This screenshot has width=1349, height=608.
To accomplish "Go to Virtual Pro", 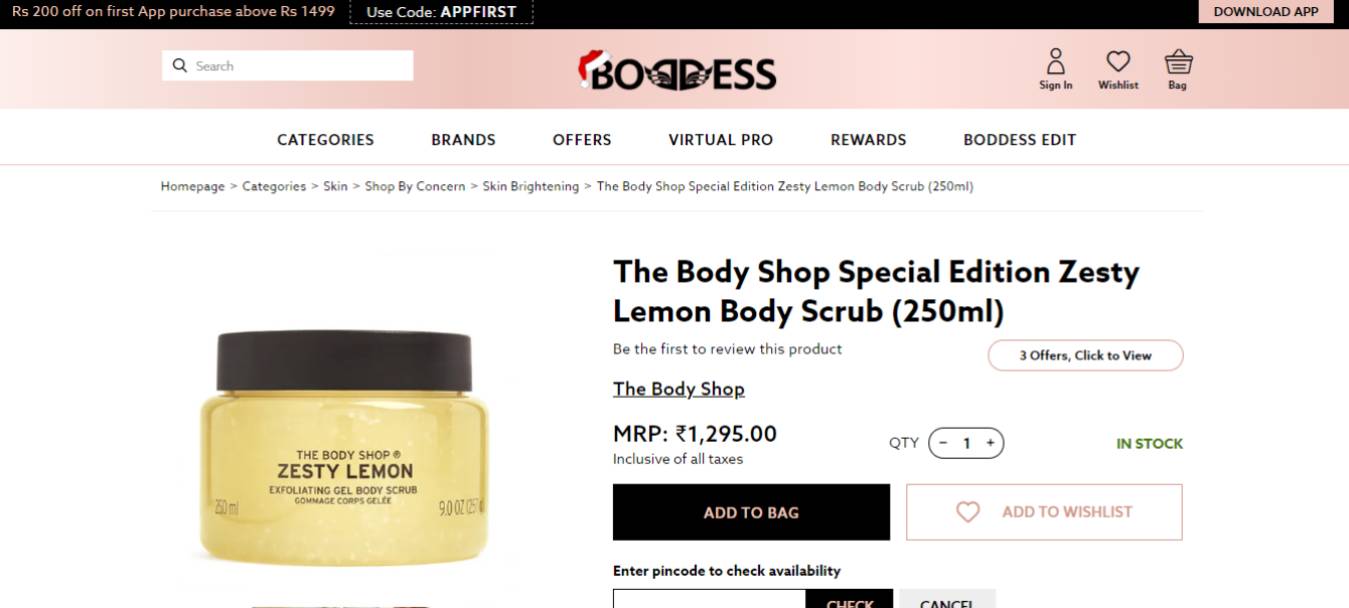I will [x=721, y=140].
